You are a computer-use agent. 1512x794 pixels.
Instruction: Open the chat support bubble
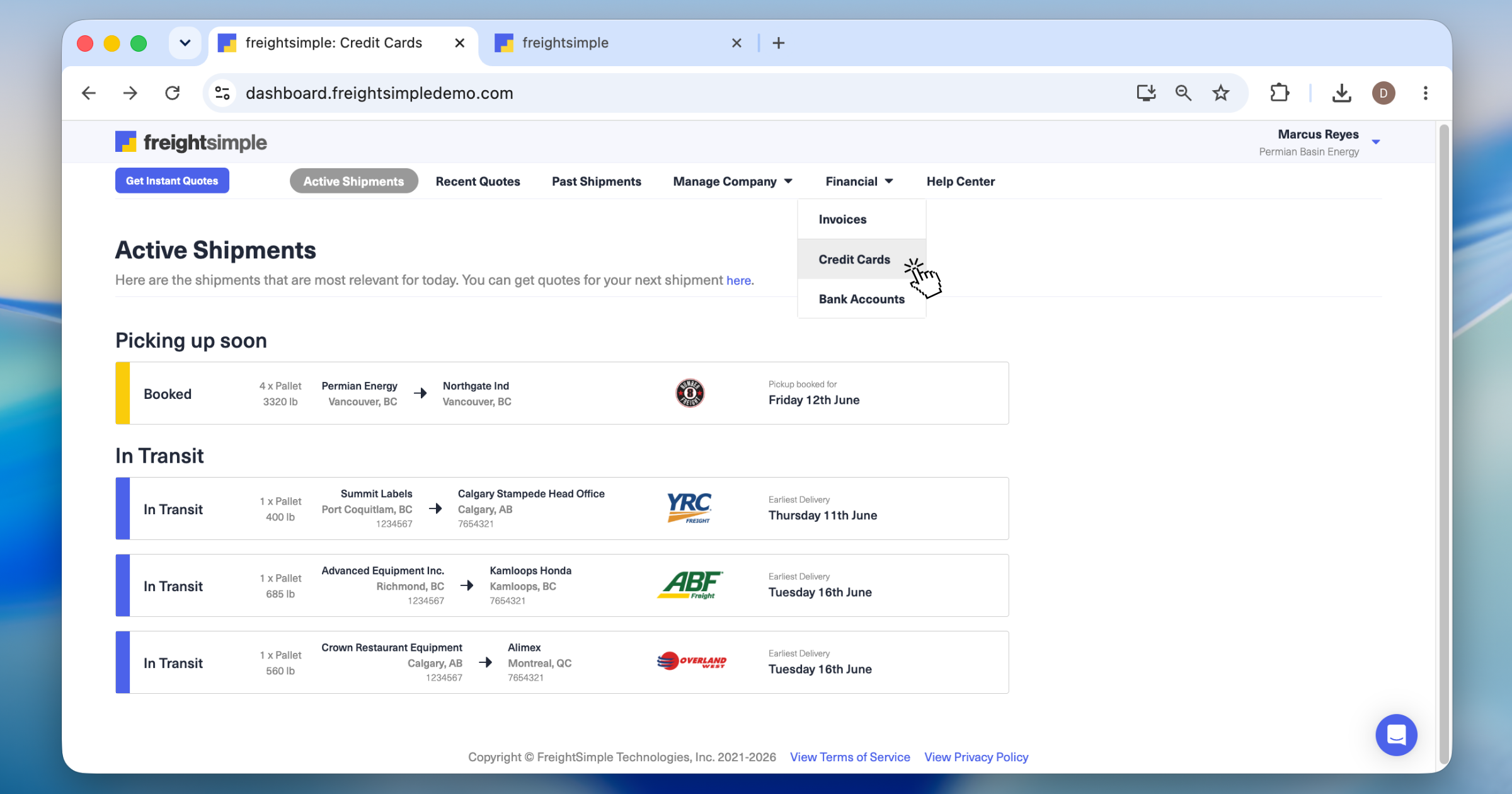(1396, 735)
